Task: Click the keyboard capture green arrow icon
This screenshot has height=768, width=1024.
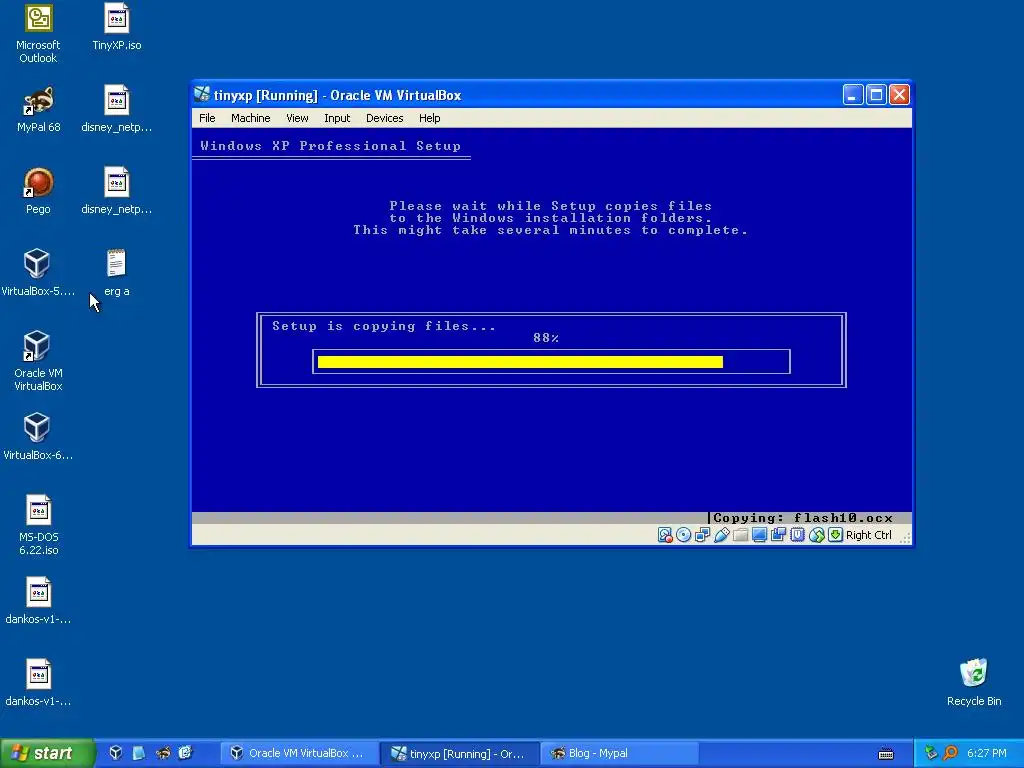Action: coord(835,535)
